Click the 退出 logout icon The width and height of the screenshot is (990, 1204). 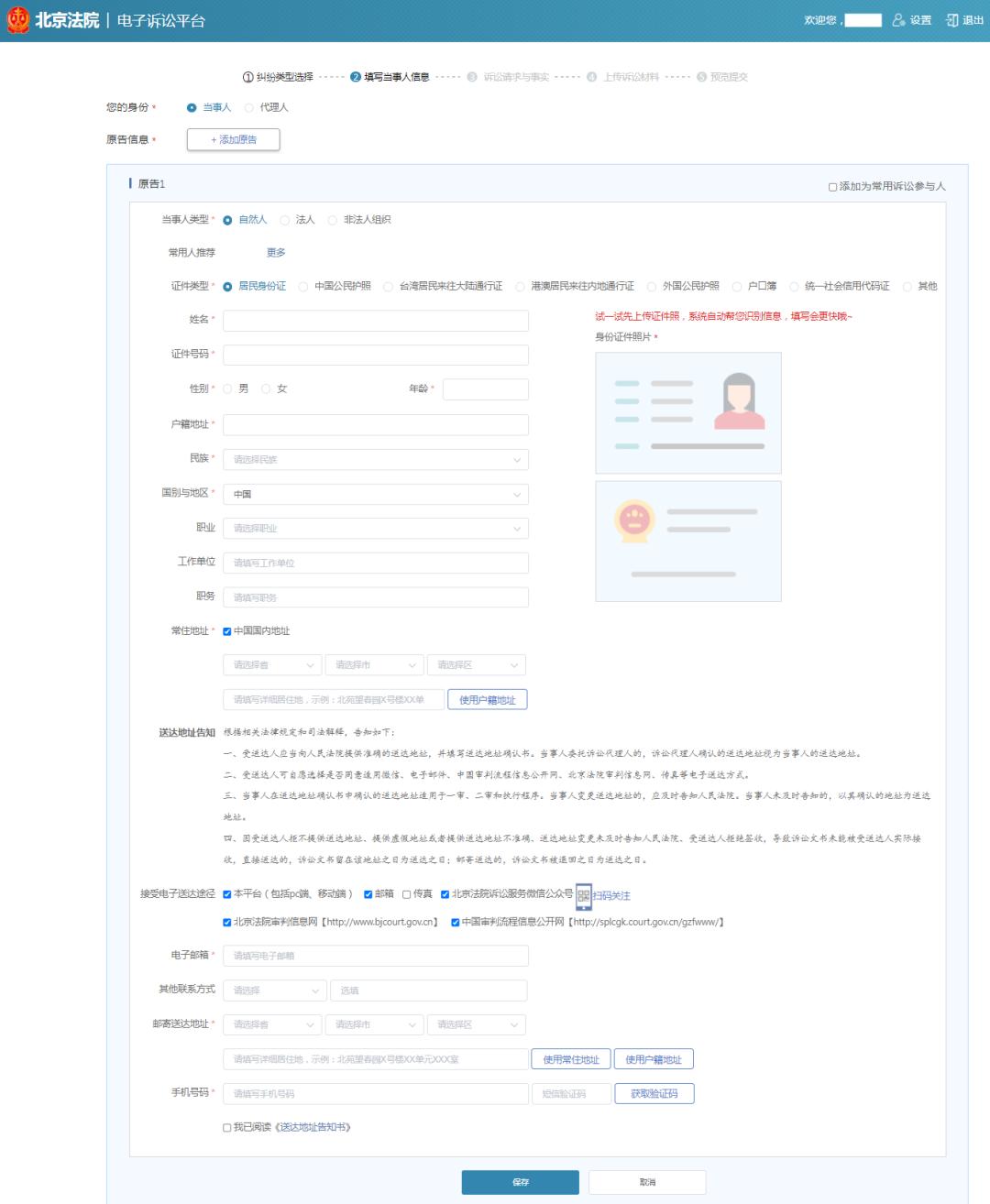point(951,20)
